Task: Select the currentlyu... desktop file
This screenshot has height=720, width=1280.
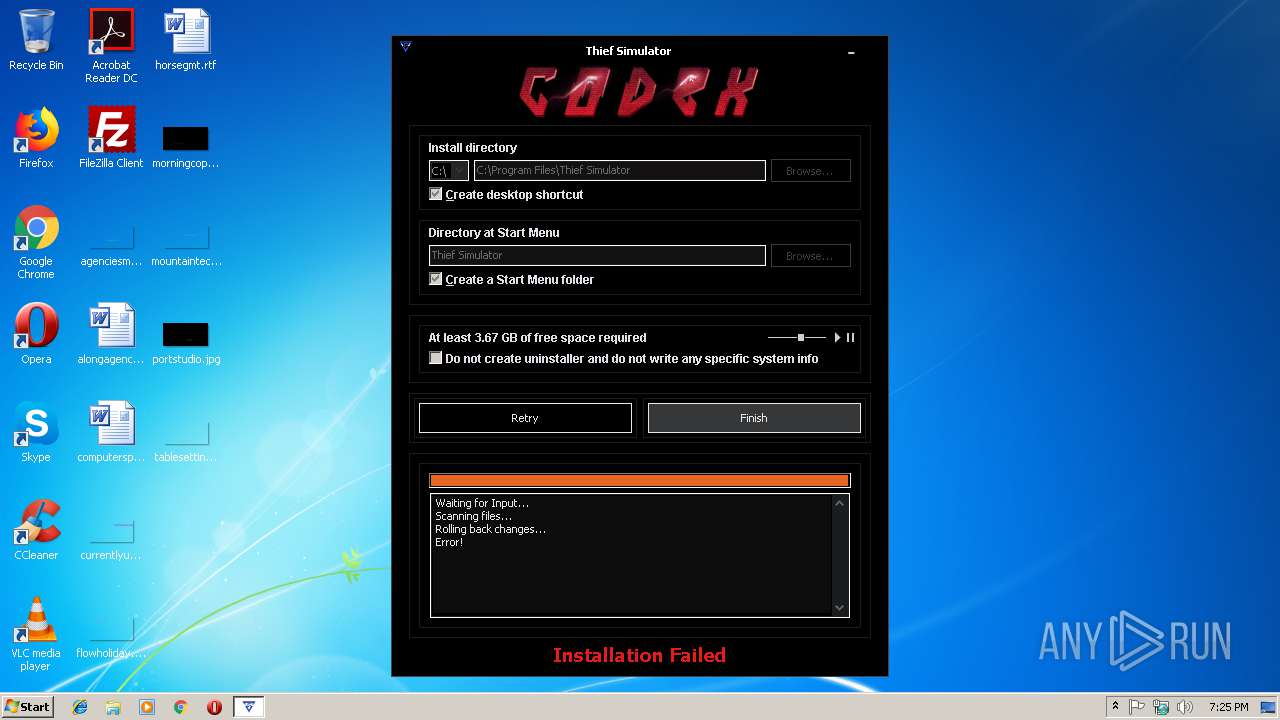Action: tap(111, 538)
